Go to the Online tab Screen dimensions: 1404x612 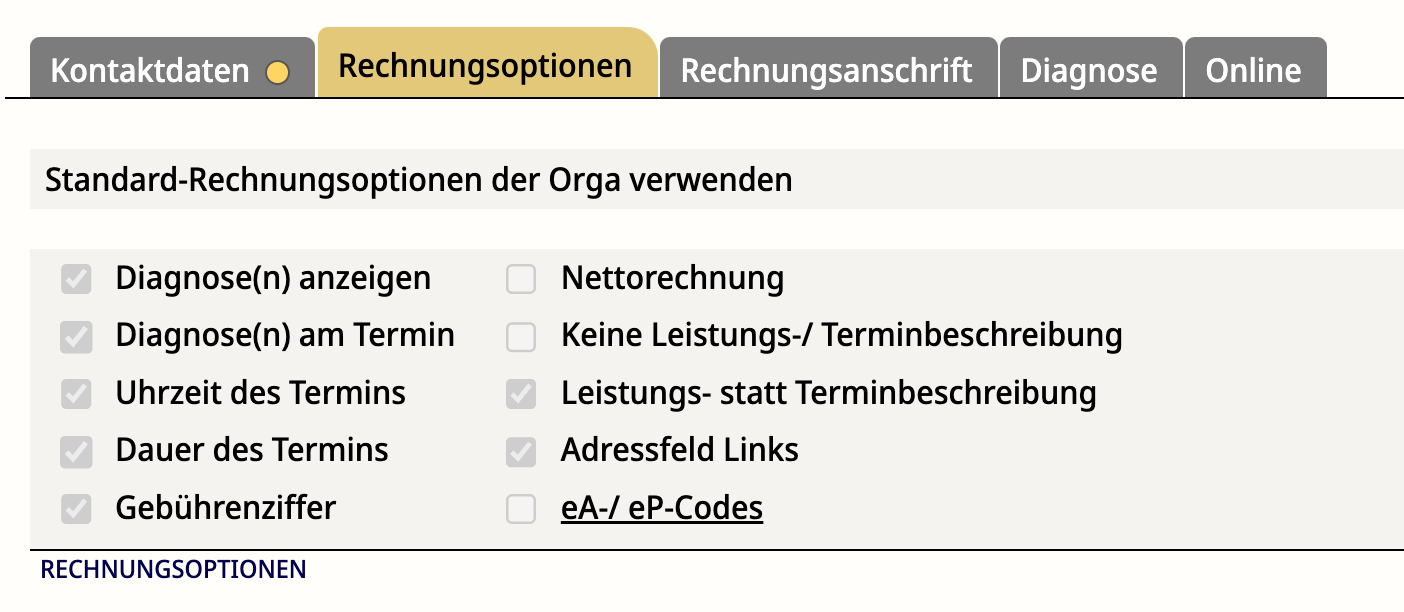pyautogui.click(x=1254, y=70)
